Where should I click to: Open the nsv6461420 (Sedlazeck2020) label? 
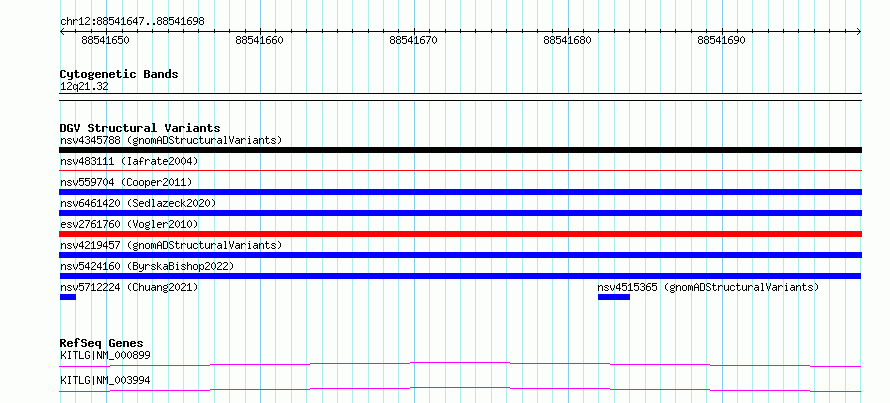[x=138, y=203]
